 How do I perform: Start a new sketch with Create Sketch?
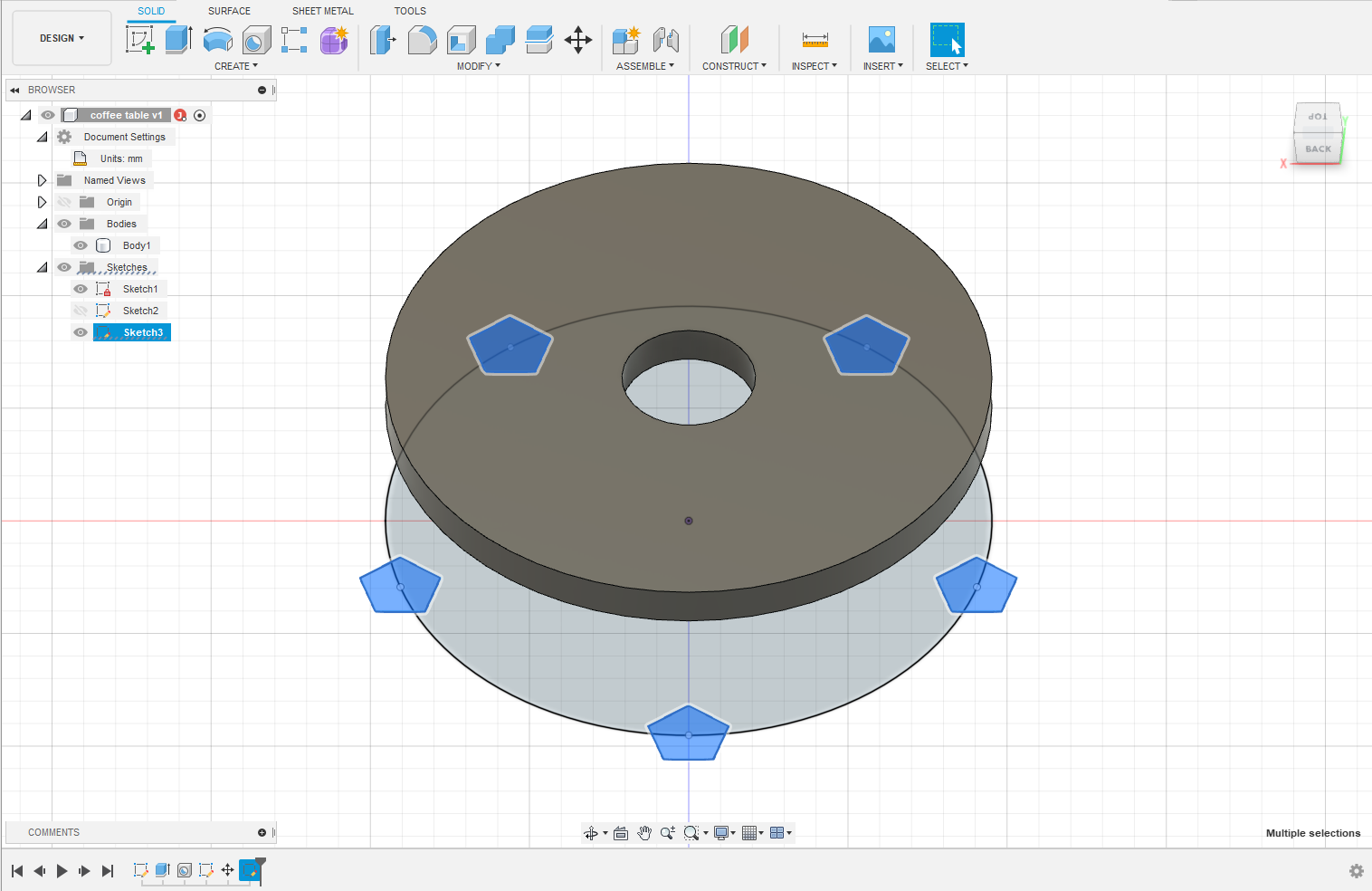point(139,40)
